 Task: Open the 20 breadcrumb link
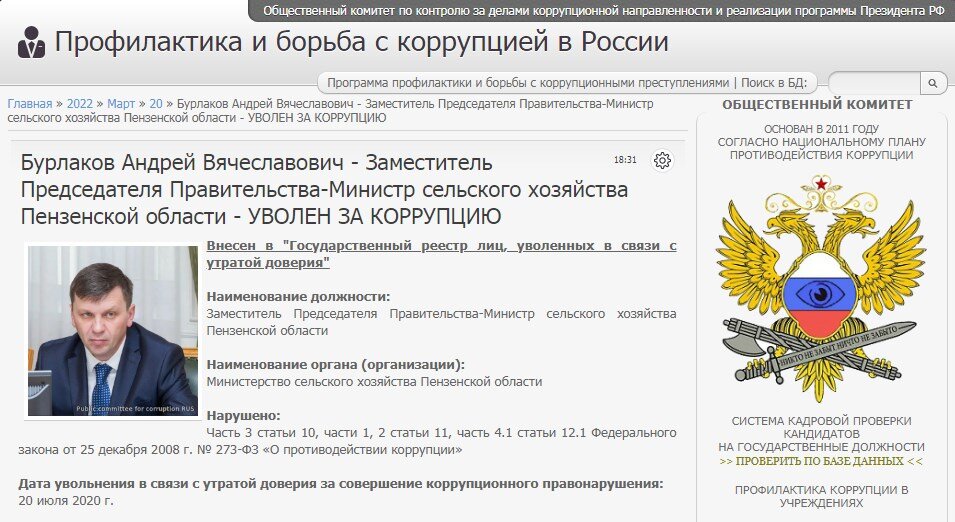156,104
